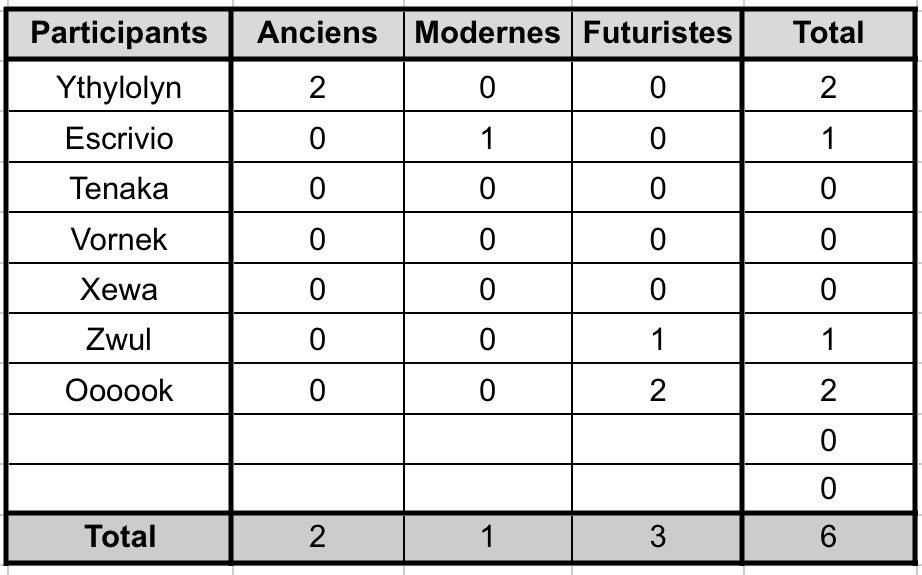922x575 pixels.
Task: Select the Participants header cell
Action: (x=119, y=33)
